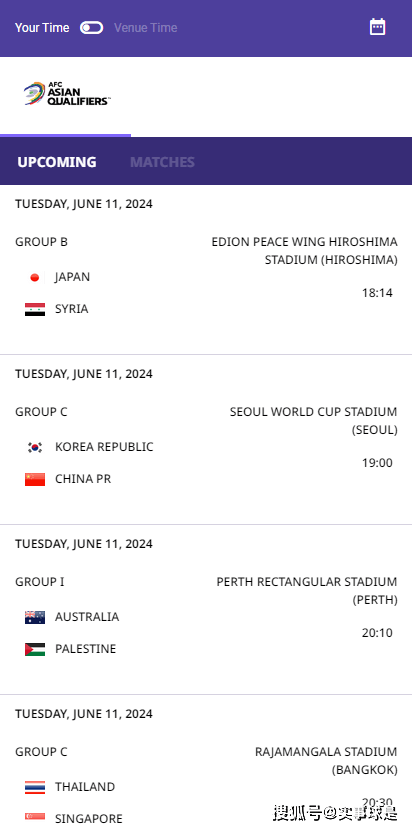Click the China PR flag icon
The width and height of the screenshot is (412, 830).
point(35,480)
